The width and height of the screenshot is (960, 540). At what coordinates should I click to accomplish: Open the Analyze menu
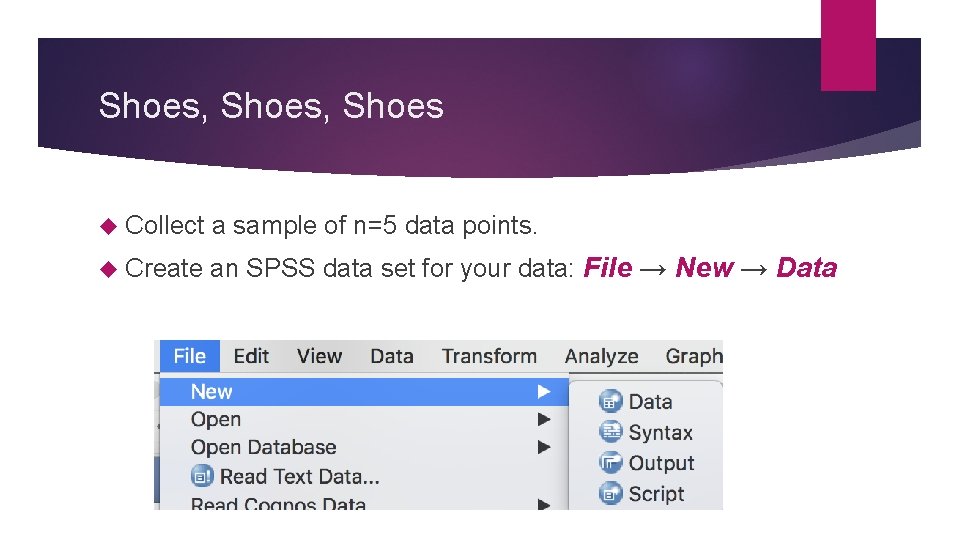point(602,356)
